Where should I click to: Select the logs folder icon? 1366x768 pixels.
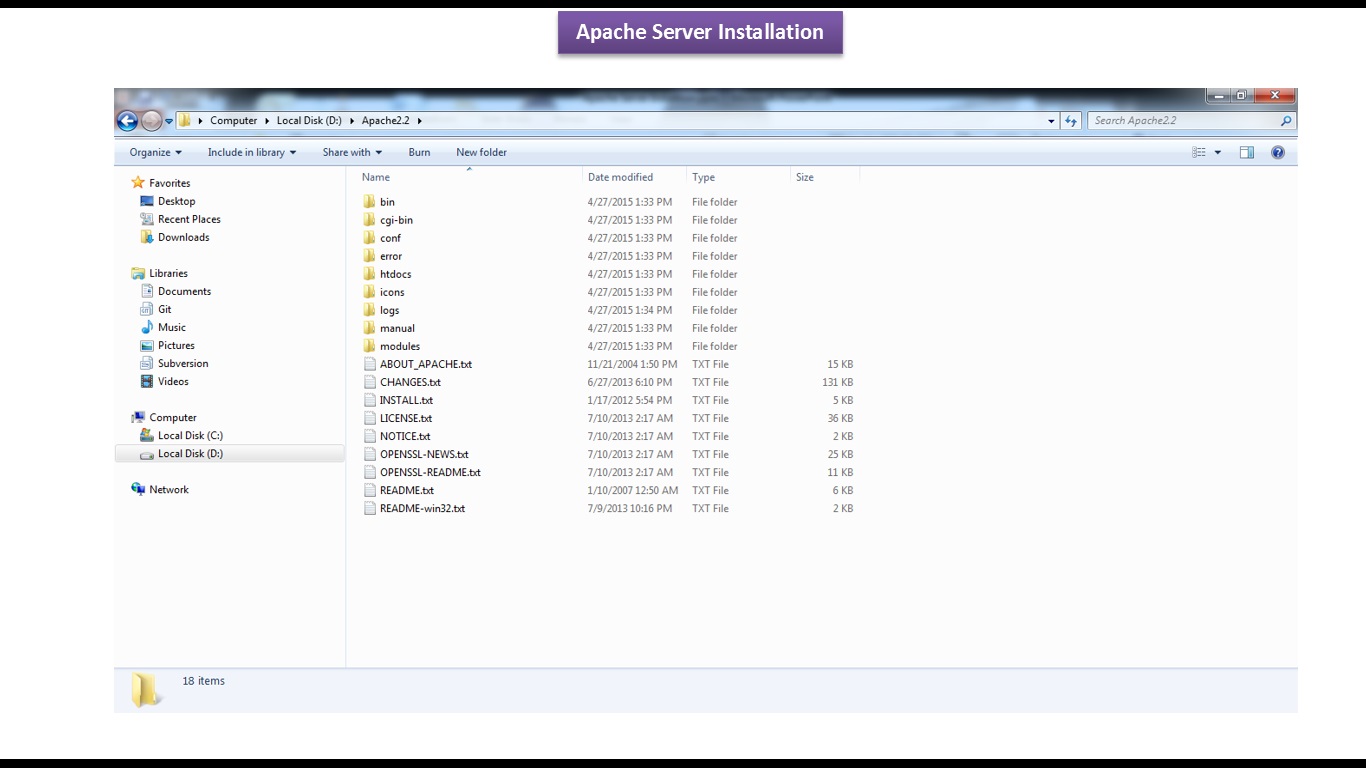[x=370, y=310]
